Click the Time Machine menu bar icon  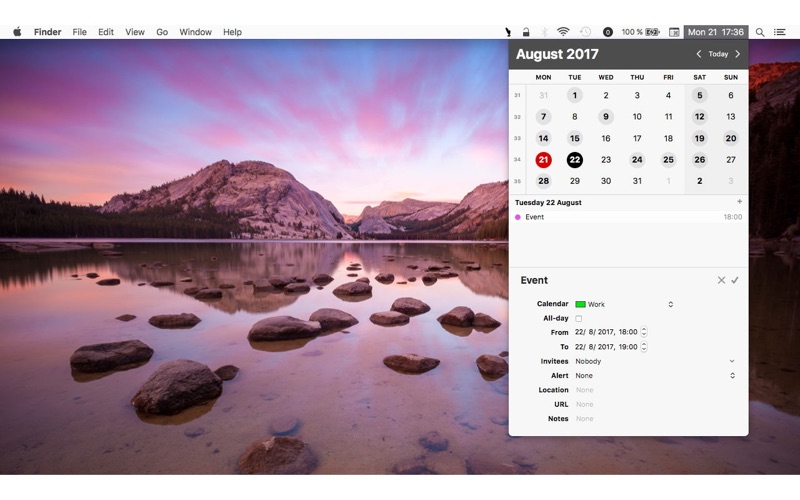pos(585,32)
